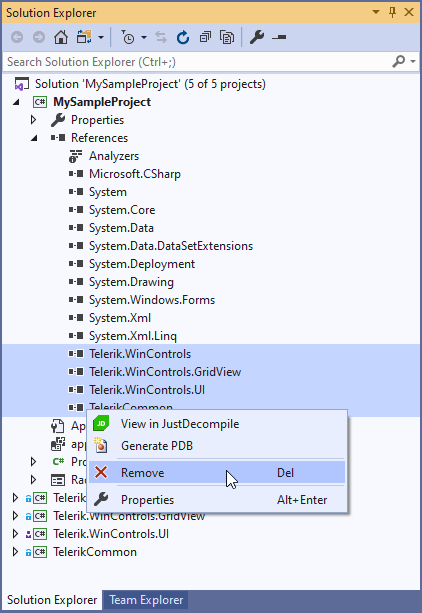Select the System.Xml.Linq reference
The height and width of the screenshot is (613, 422).
point(133,336)
